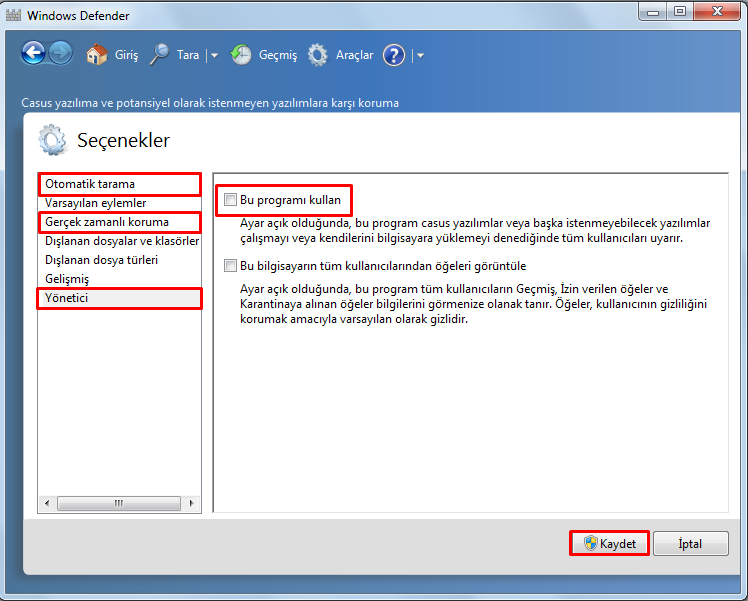Close the Windows Defender window
Viewport: 748px width, 601px height.
(717, 11)
